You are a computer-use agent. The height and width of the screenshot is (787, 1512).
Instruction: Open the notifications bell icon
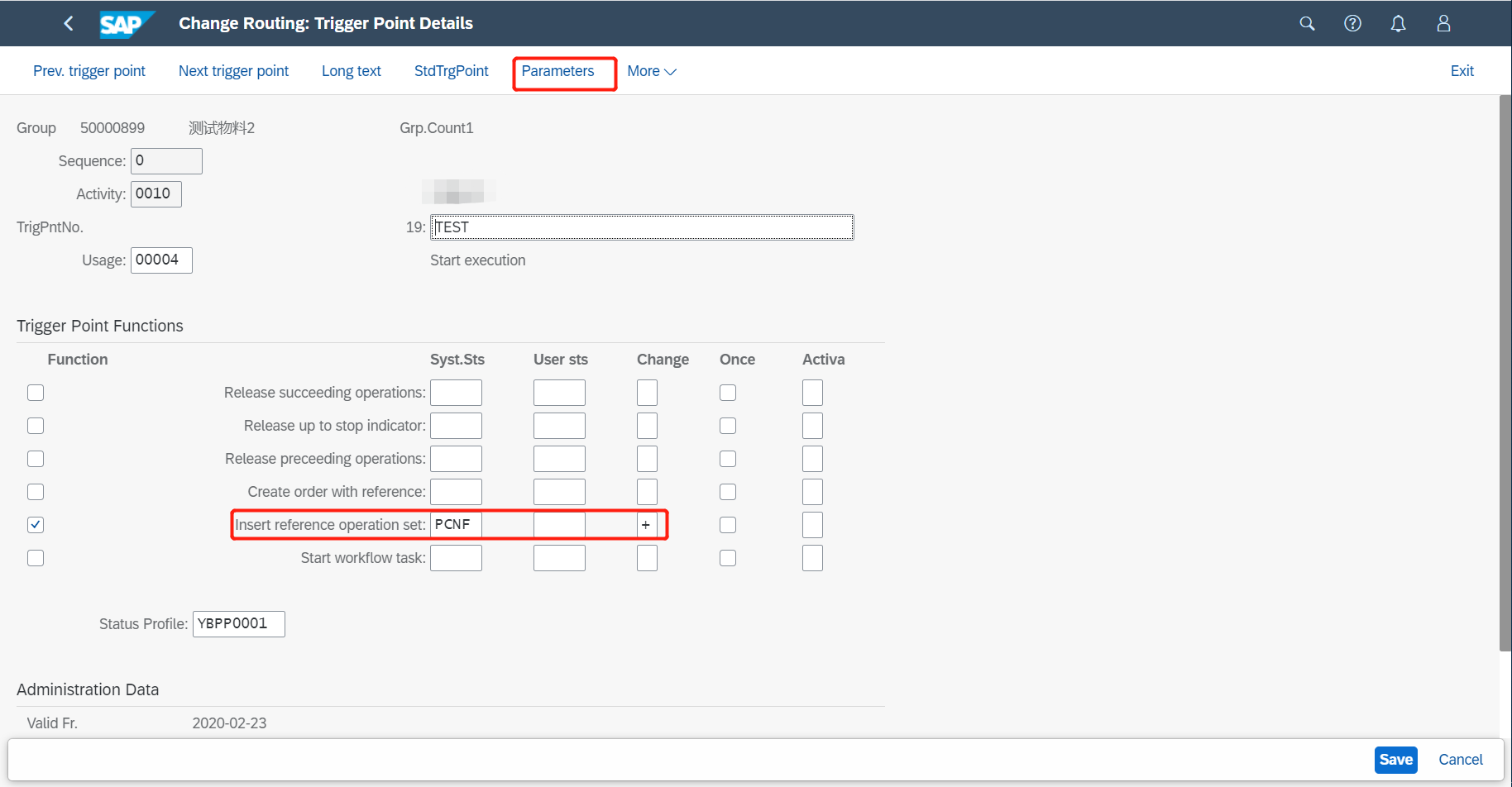pos(1398,23)
